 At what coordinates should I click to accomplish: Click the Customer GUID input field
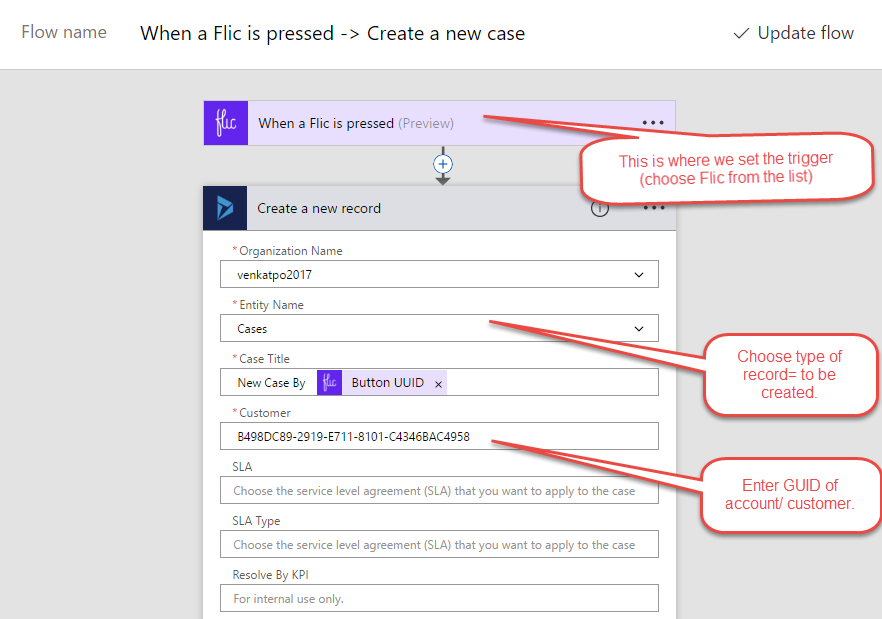pyautogui.click(x=439, y=436)
